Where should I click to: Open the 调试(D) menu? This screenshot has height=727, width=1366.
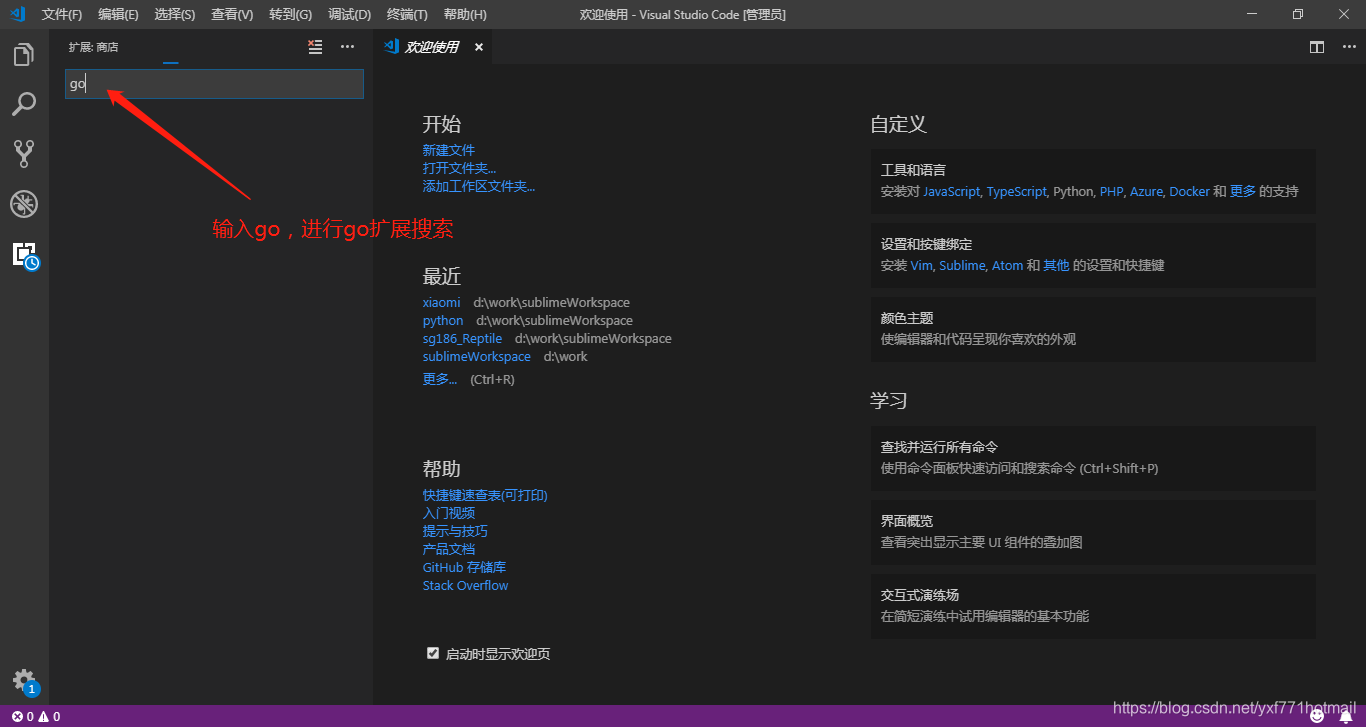349,14
